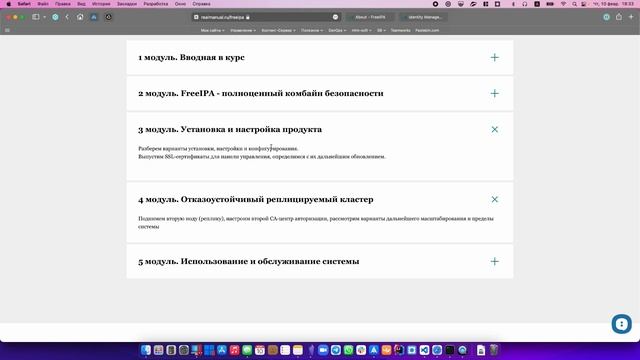Open the Pastebin.com bookmark
Screen dimensions: 640x360
point(427,30)
